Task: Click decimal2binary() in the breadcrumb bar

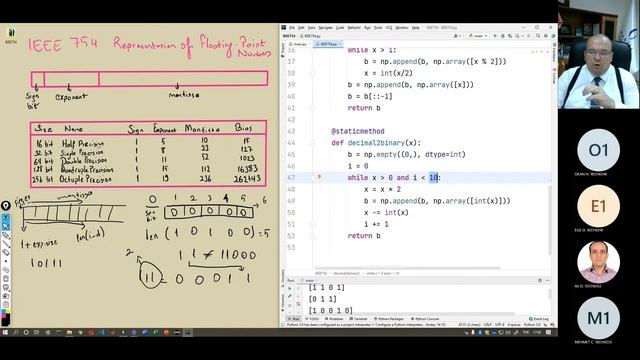Action: (347, 273)
